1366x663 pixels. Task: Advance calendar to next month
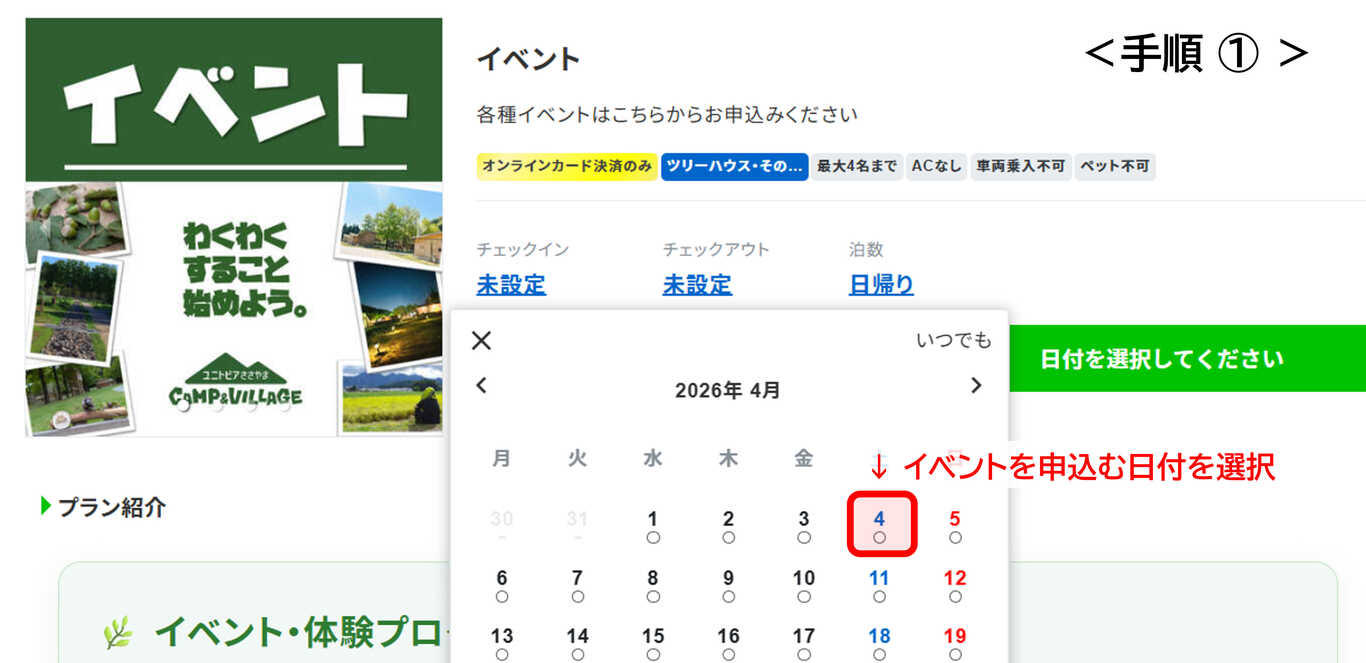coord(976,386)
